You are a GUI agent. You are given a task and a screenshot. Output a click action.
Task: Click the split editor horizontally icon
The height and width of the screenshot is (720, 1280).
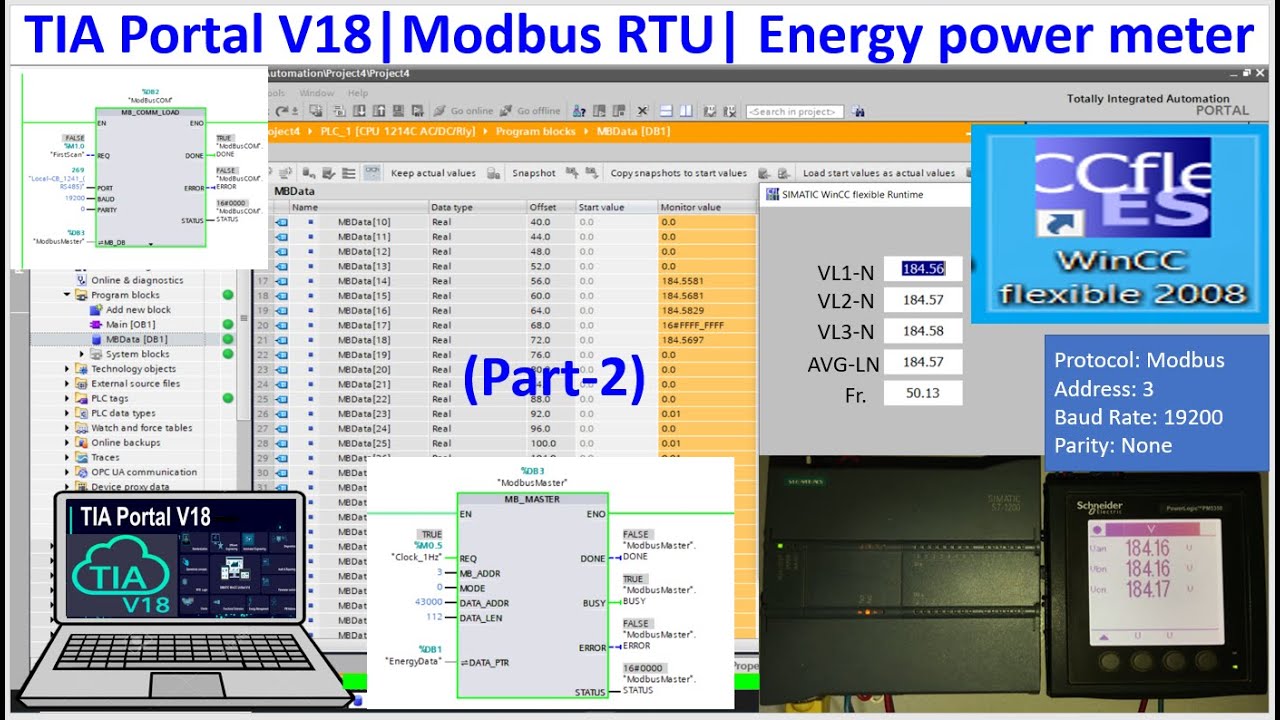coord(667,111)
